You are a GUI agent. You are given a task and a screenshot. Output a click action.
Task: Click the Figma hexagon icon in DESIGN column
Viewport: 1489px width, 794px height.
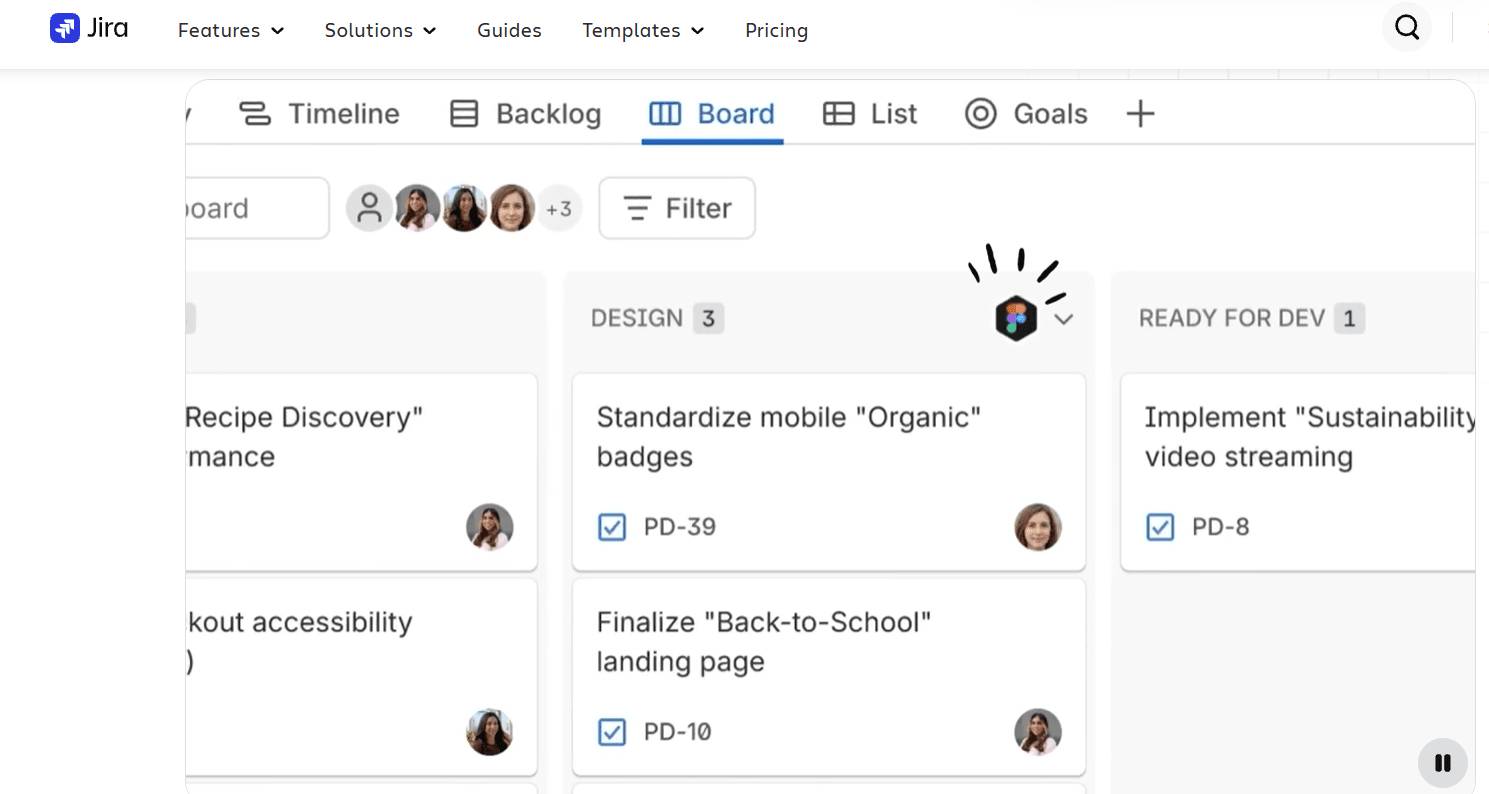point(1016,319)
